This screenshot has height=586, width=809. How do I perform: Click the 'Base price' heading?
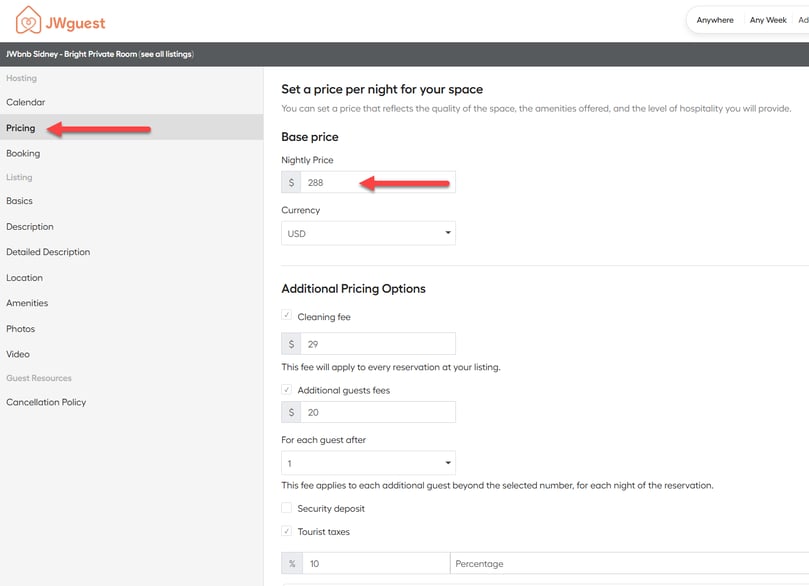310,137
